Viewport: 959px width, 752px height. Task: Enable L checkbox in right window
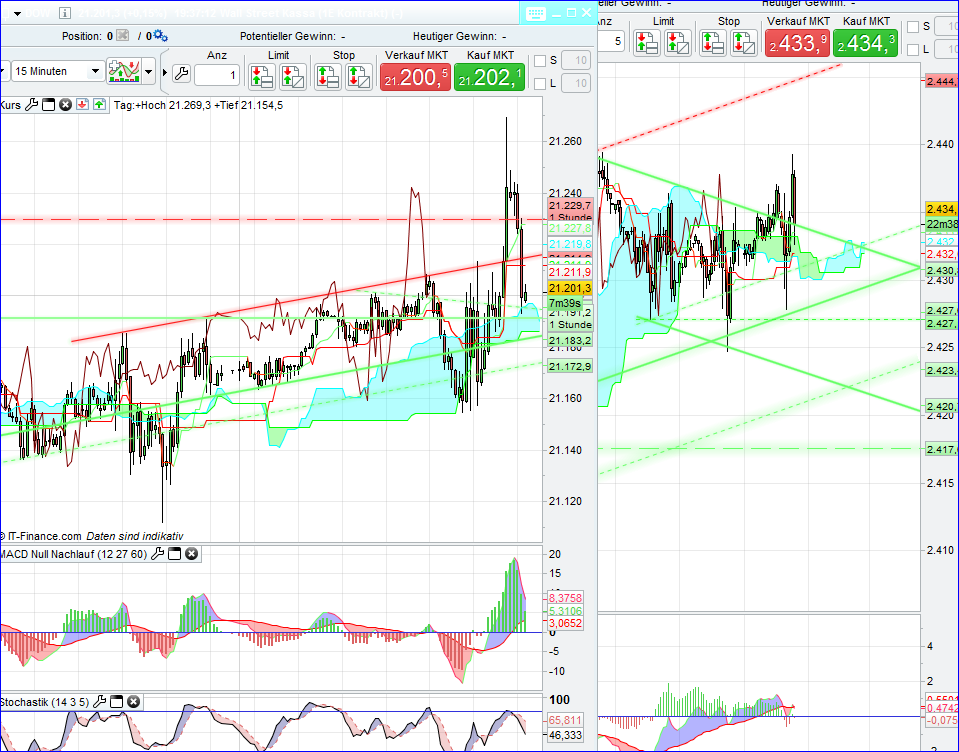913,50
